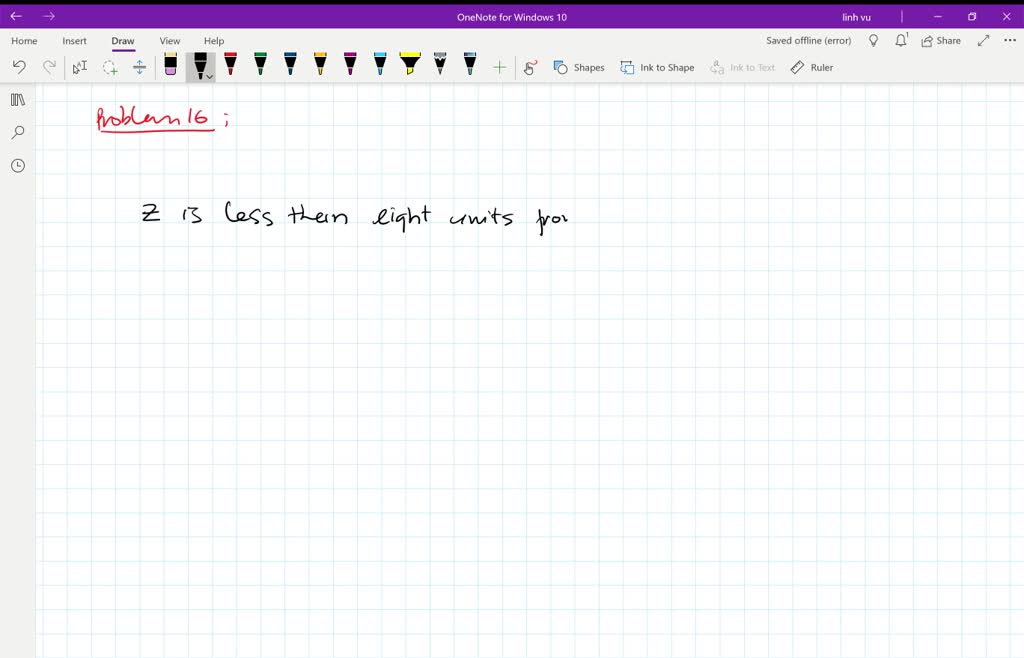Screen dimensions: 1024x658
Task: Toggle Draw with Touch mode
Action: coord(531,67)
